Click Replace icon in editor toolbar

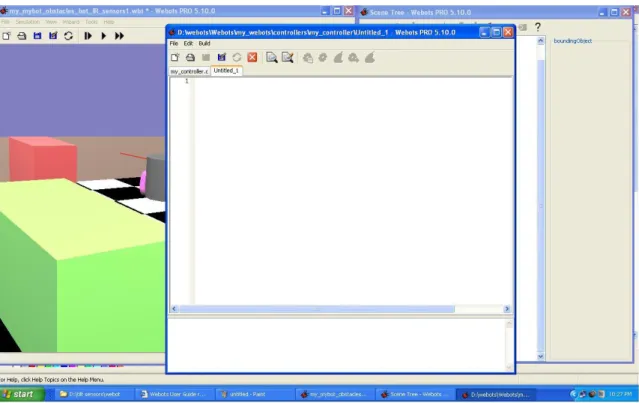click(288, 57)
